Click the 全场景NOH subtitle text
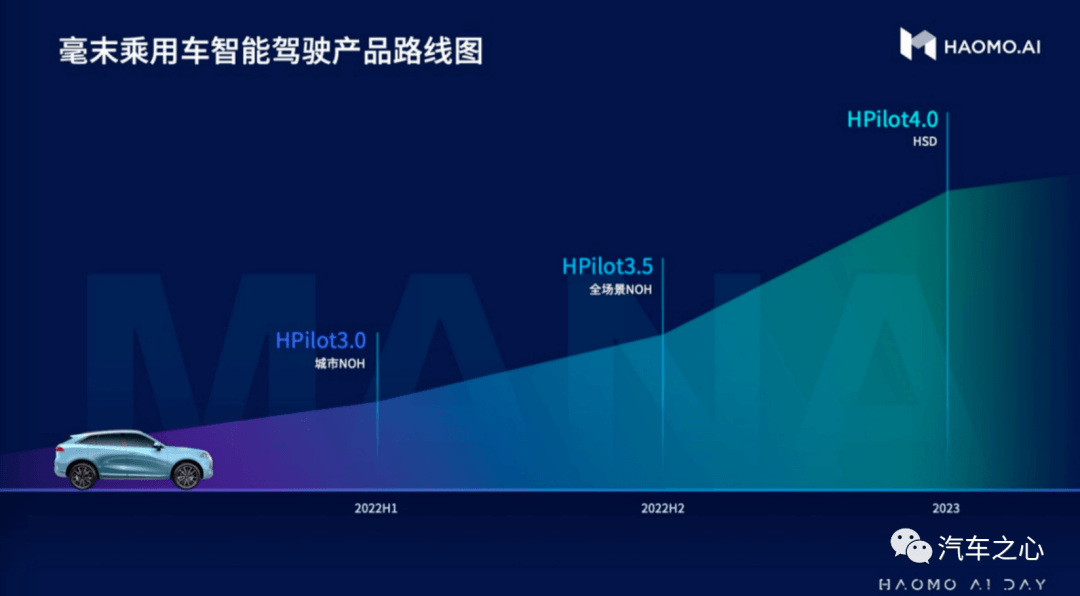Screen dimensions: 1080x596 click(621, 290)
